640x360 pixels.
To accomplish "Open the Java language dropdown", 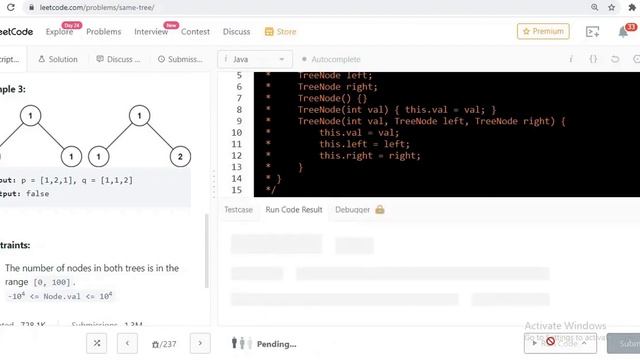I will (x=255, y=59).
